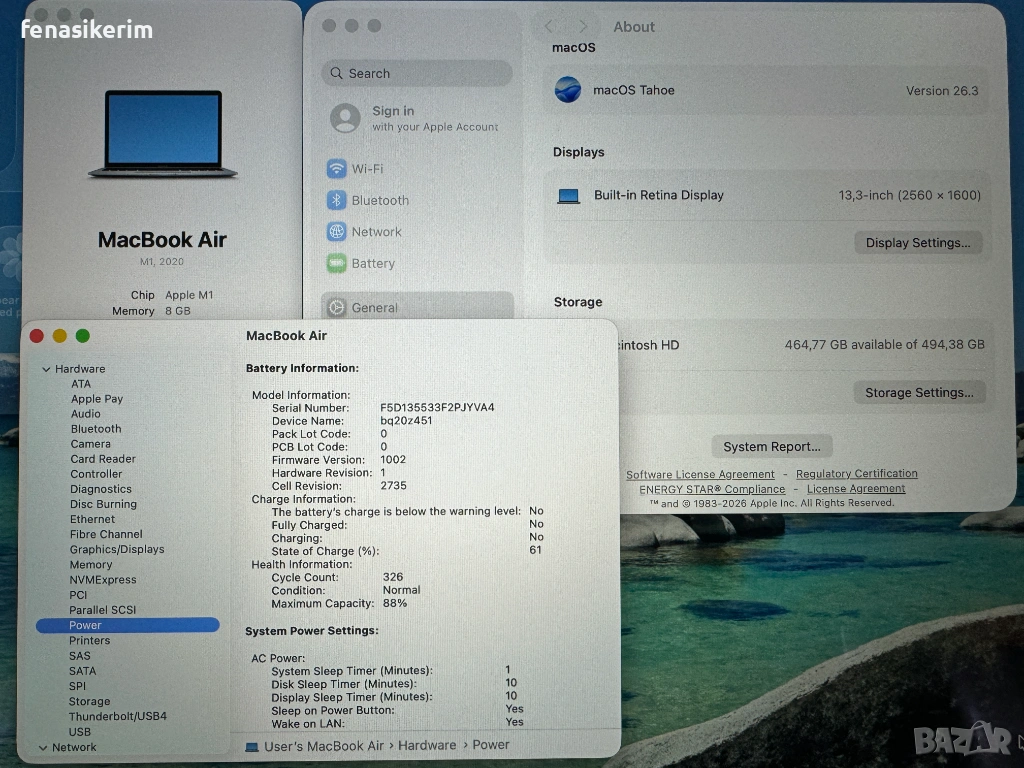The width and height of the screenshot is (1024, 768).
Task: Select ATA in Hardware list
Action: 81,384
